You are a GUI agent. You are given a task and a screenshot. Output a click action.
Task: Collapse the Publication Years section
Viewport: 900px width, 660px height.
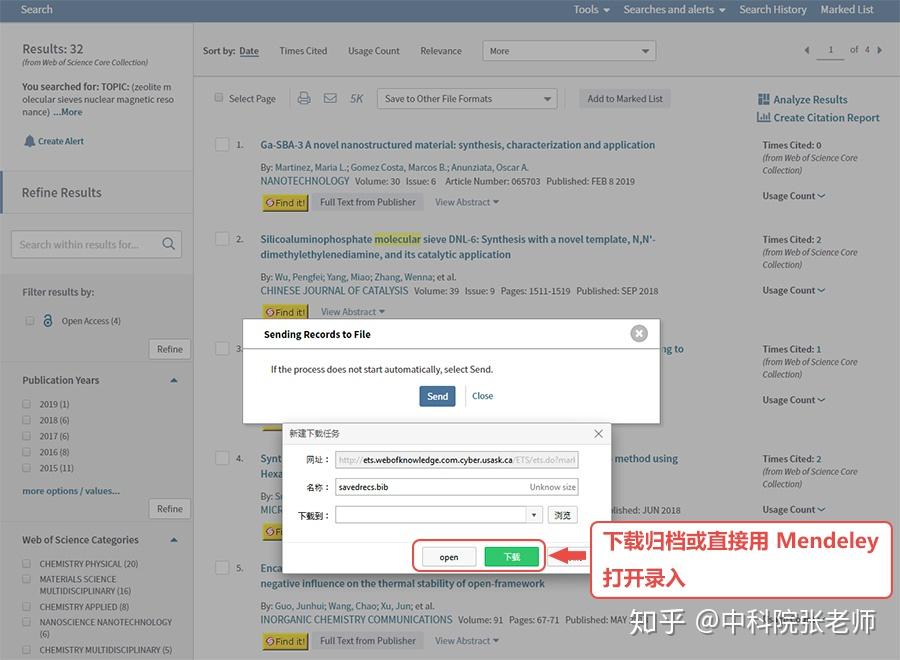tap(174, 381)
